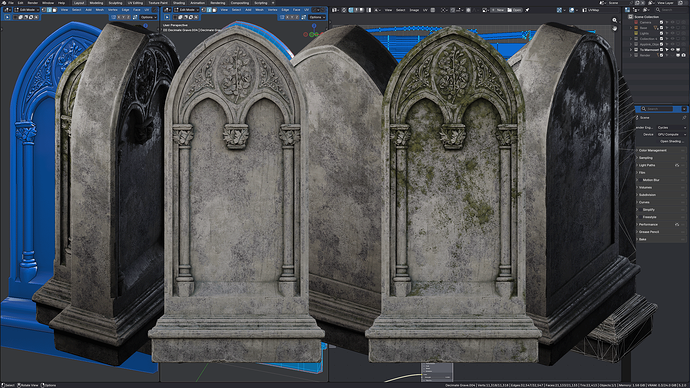Enable face select mode in middle viewport
This screenshot has height=388, width=690.
point(214,10)
